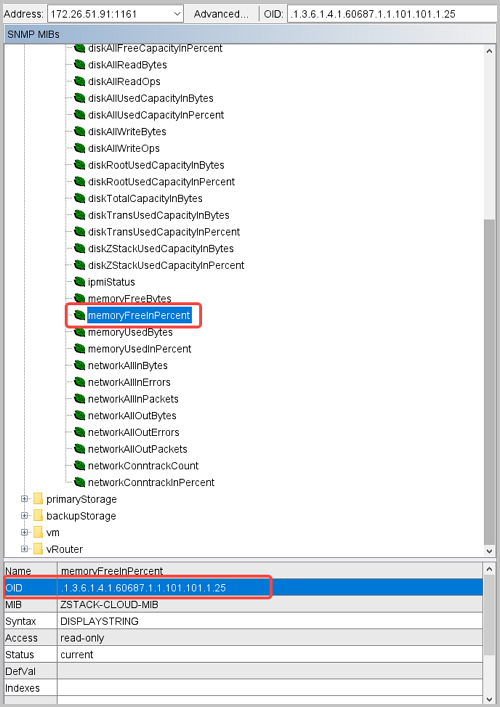The width and height of the screenshot is (500, 707).
Task: Click the folder icon for vRouter
Action: click(x=38, y=549)
